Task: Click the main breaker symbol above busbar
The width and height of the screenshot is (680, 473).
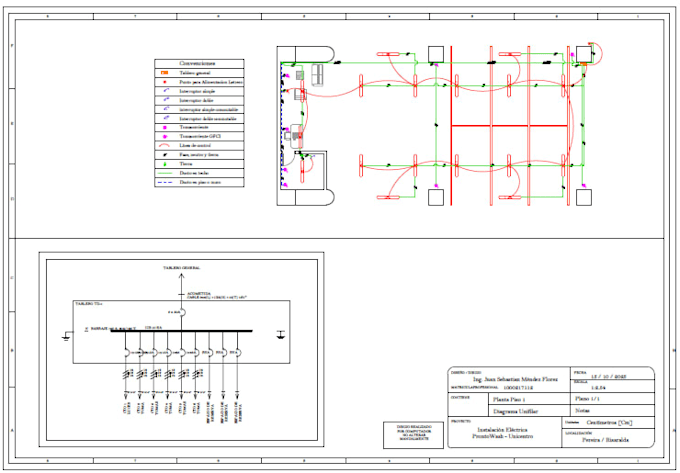Action: [183, 312]
